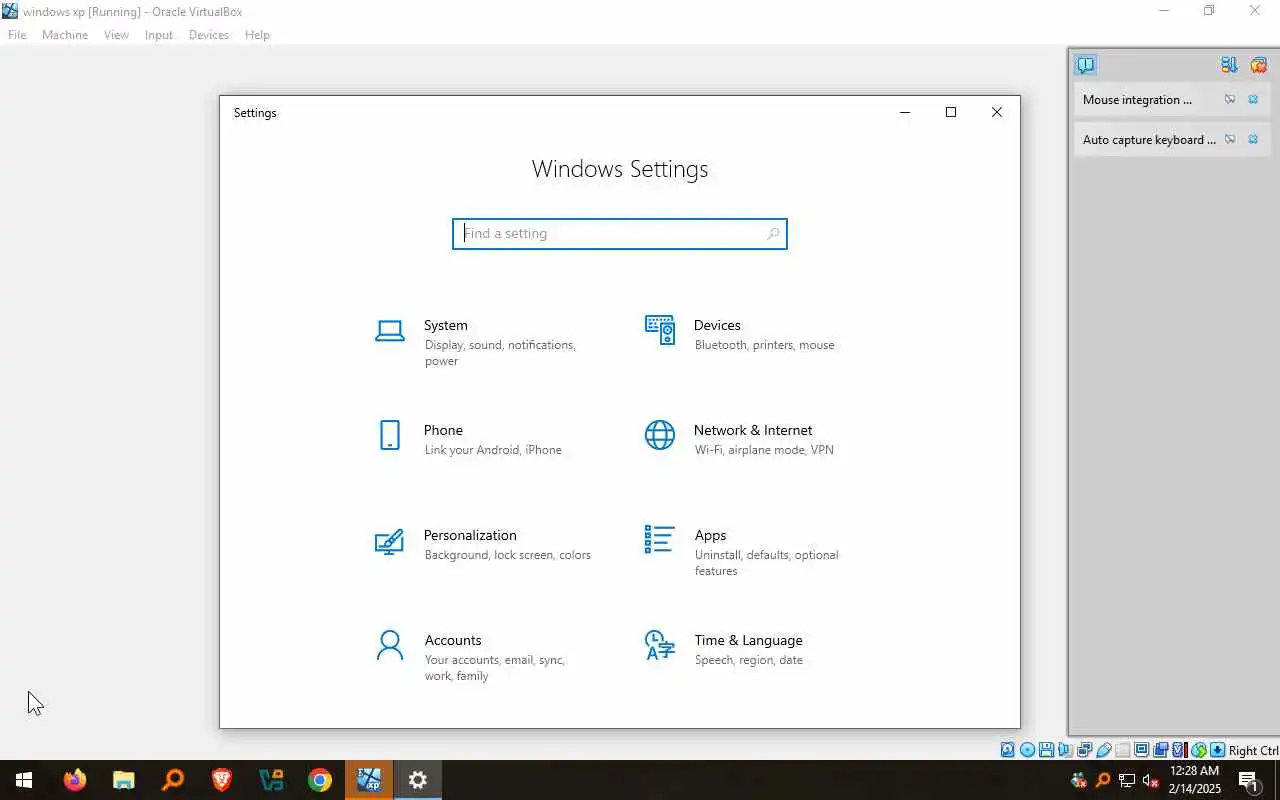The width and height of the screenshot is (1280, 800).
Task: Click the keyboard capture arrow indicator
Action: (1218, 750)
